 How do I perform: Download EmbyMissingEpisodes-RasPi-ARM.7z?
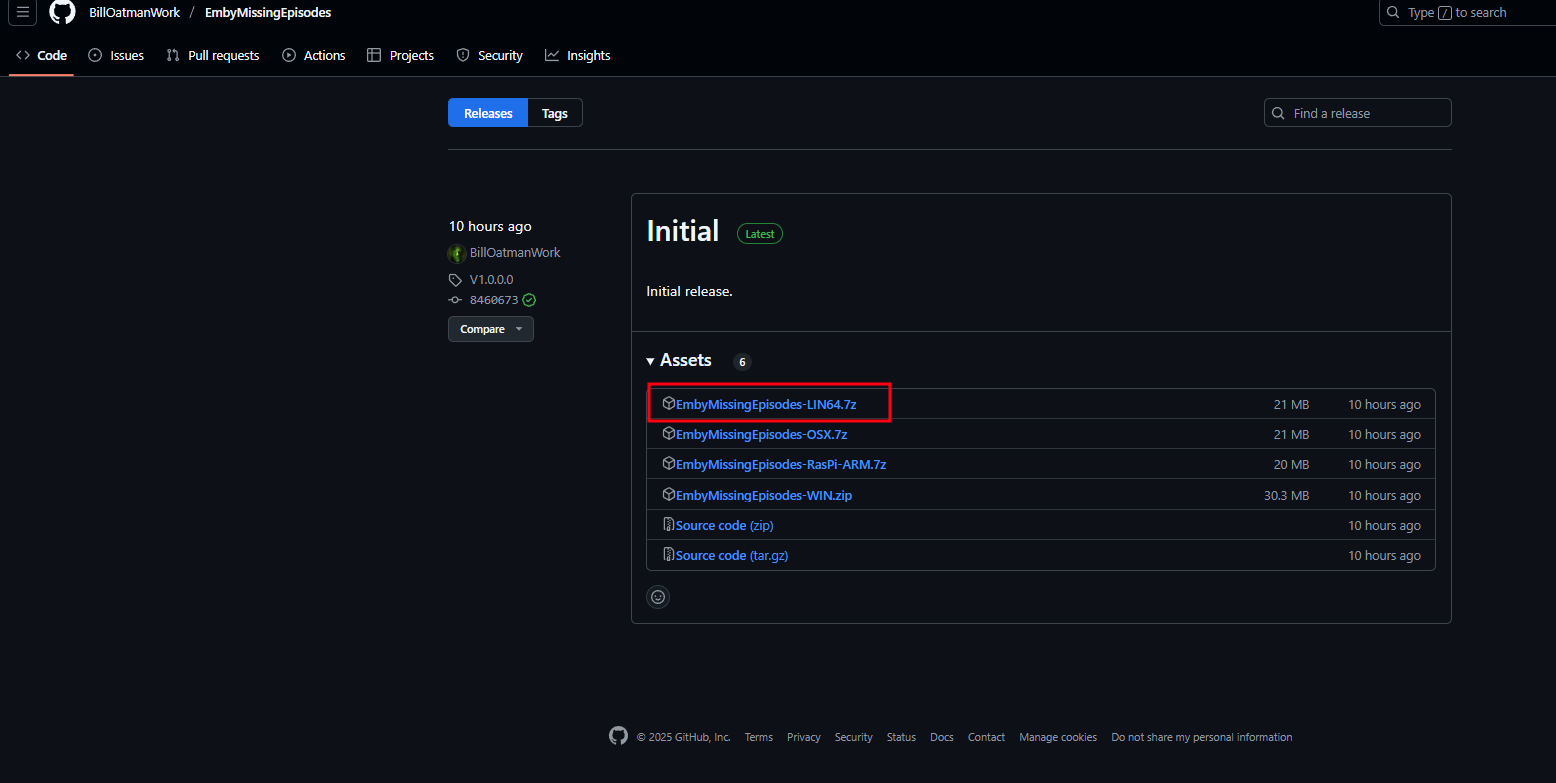coord(781,464)
